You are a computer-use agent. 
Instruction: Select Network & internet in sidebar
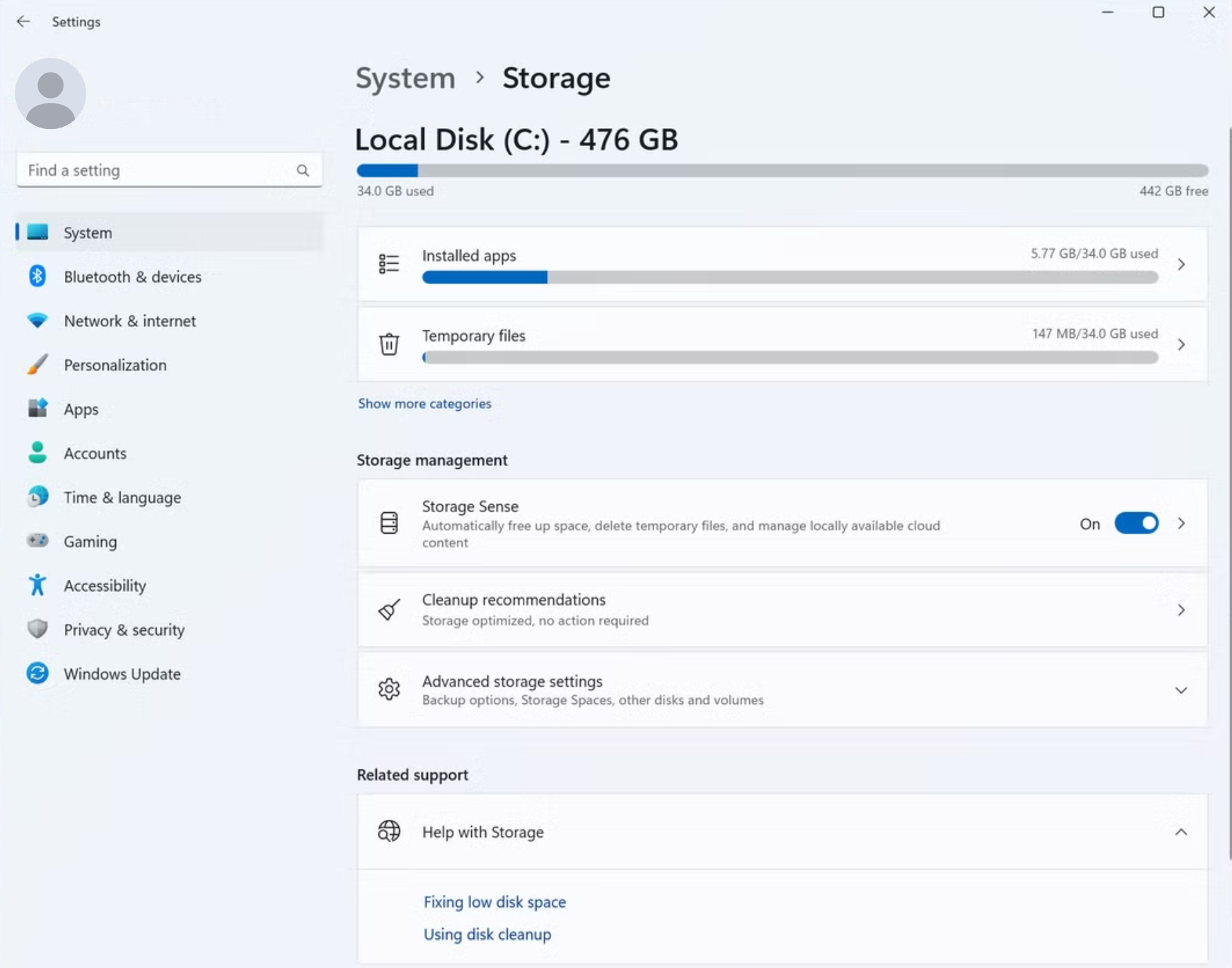130,321
